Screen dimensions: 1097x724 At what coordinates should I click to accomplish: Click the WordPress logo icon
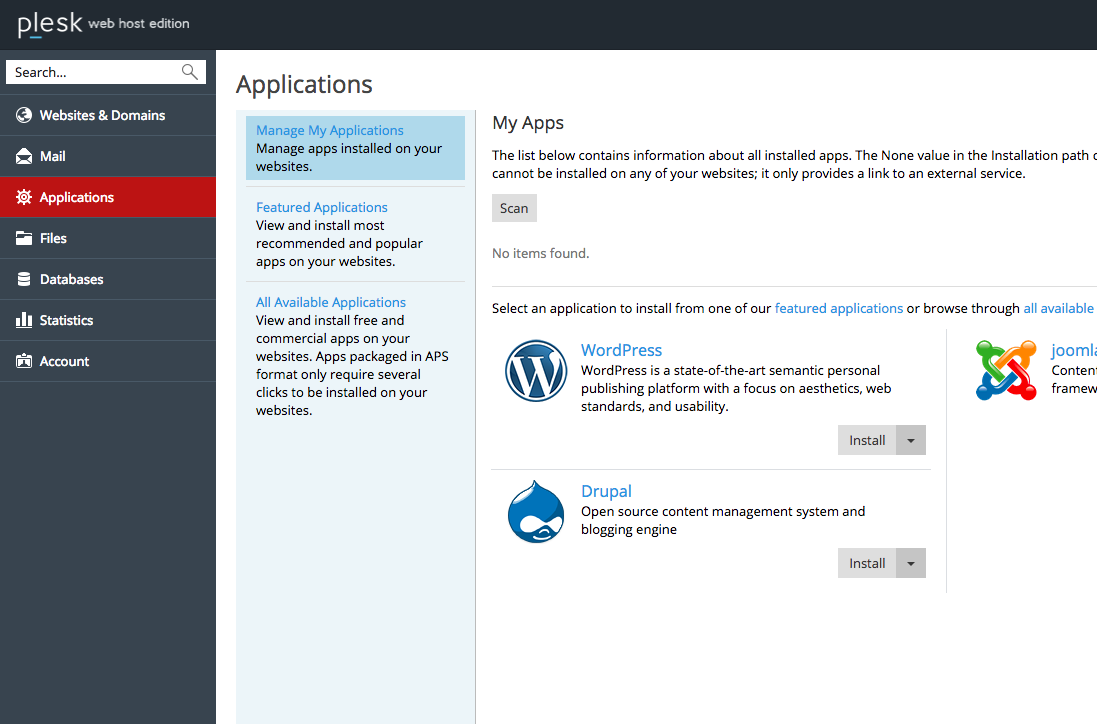click(x=536, y=371)
